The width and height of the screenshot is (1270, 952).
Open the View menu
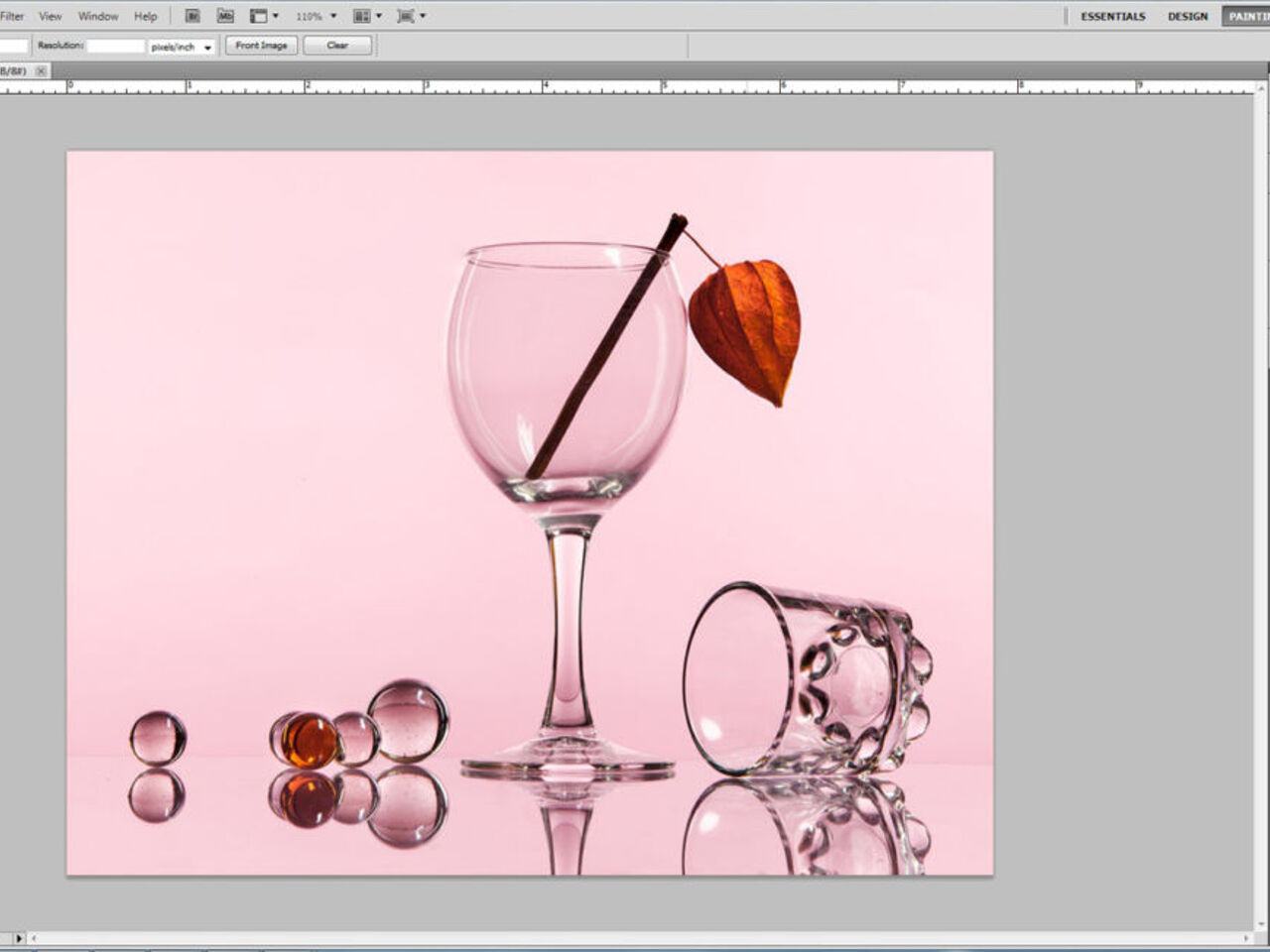click(x=50, y=16)
